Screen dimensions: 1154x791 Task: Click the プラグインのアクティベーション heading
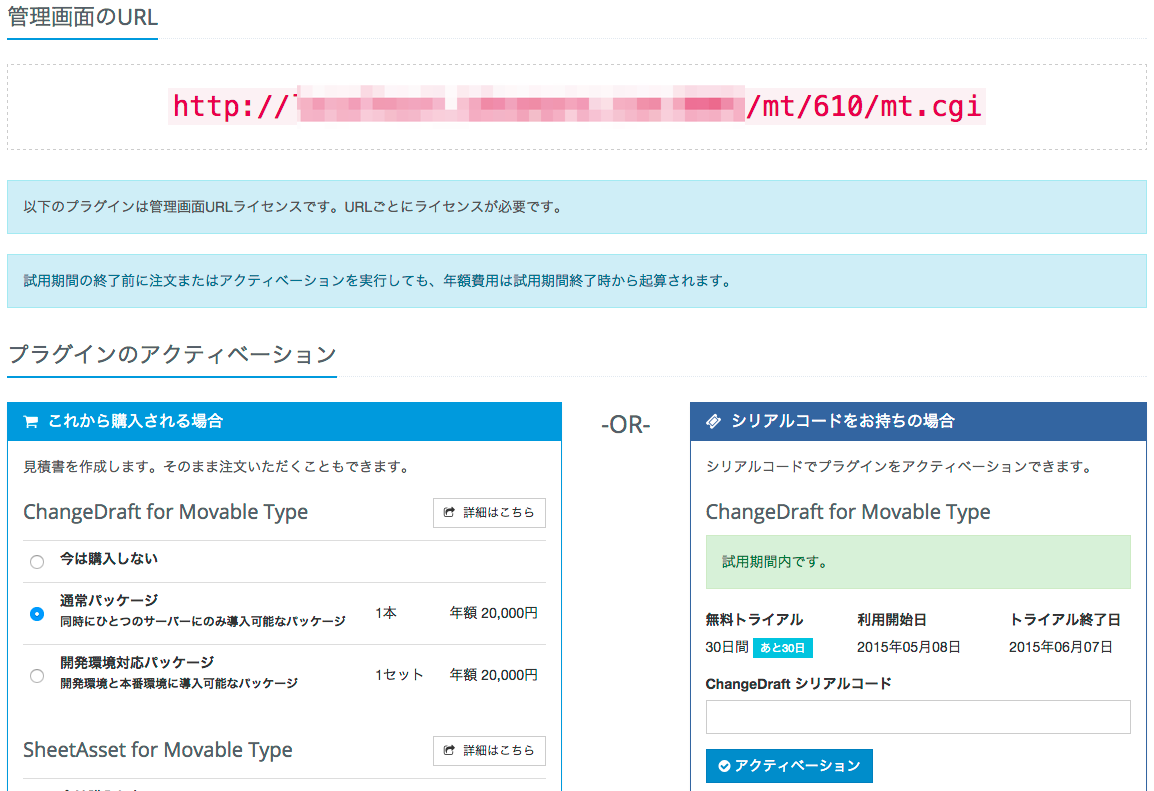click(x=172, y=355)
